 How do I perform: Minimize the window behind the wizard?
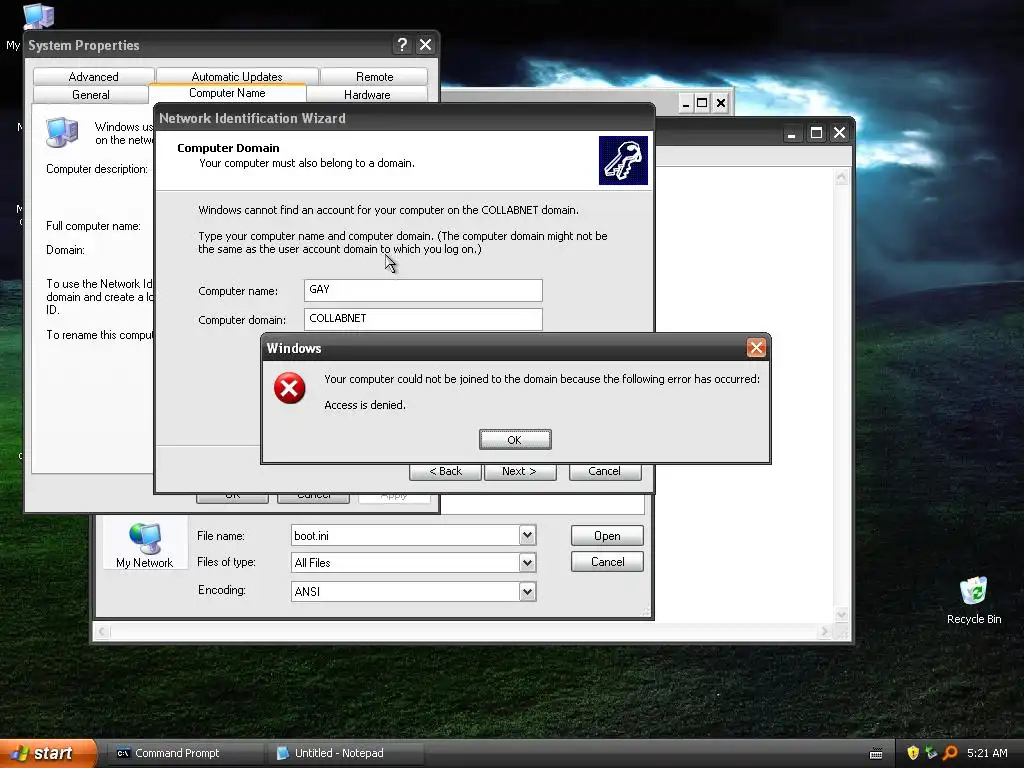686,103
